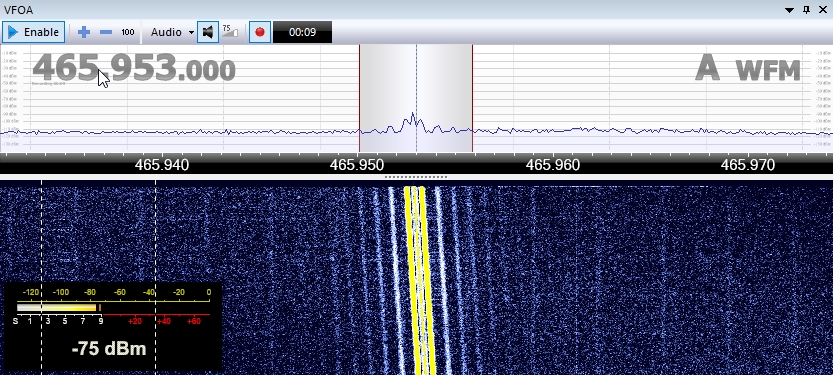This screenshot has height=375, width=833.
Task: Click the 100 zoom level indicator
Action: [x=128, y=32]
